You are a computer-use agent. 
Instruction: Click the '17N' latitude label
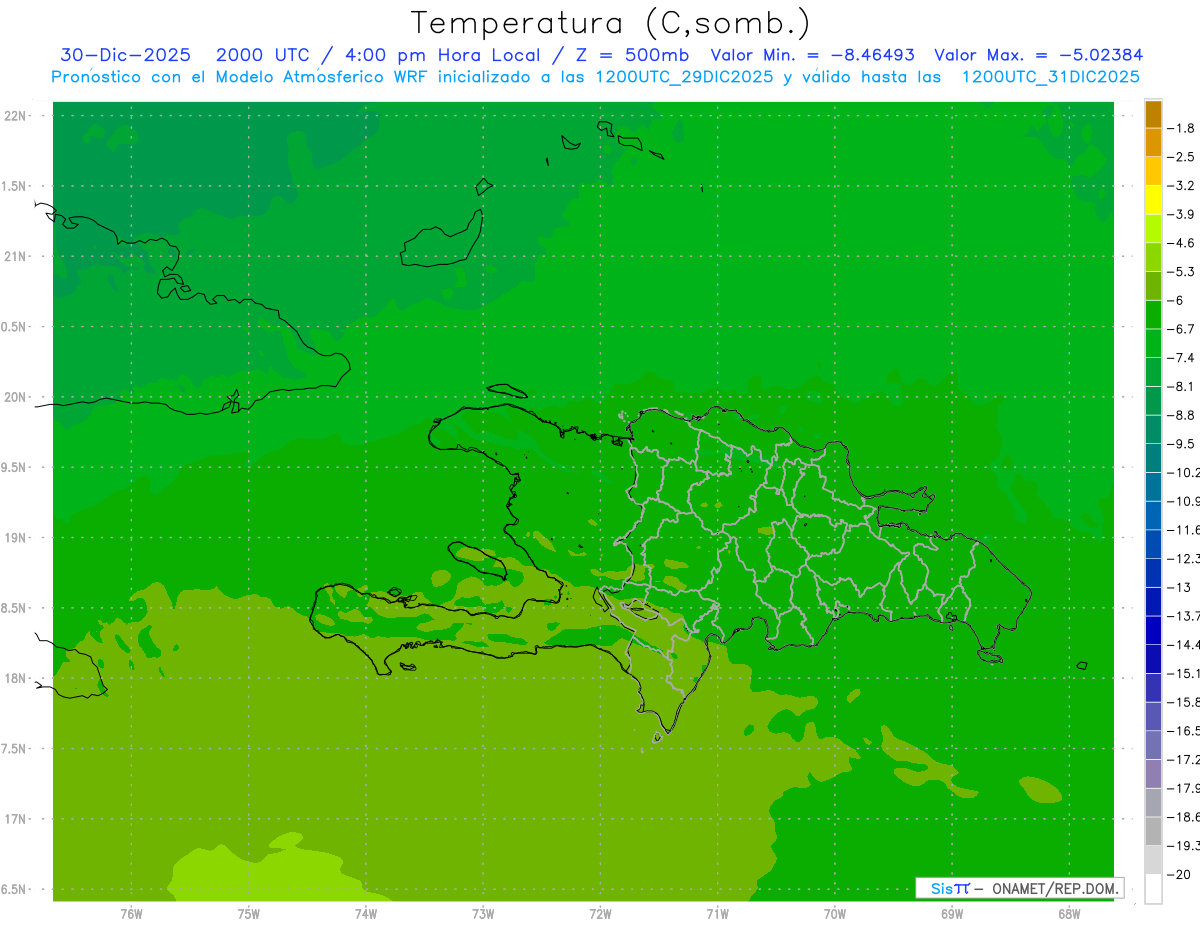coord(15,819)
